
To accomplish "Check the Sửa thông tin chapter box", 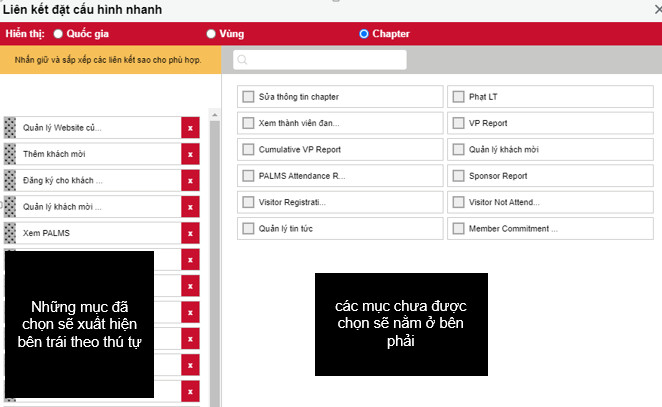I will 248,97.
